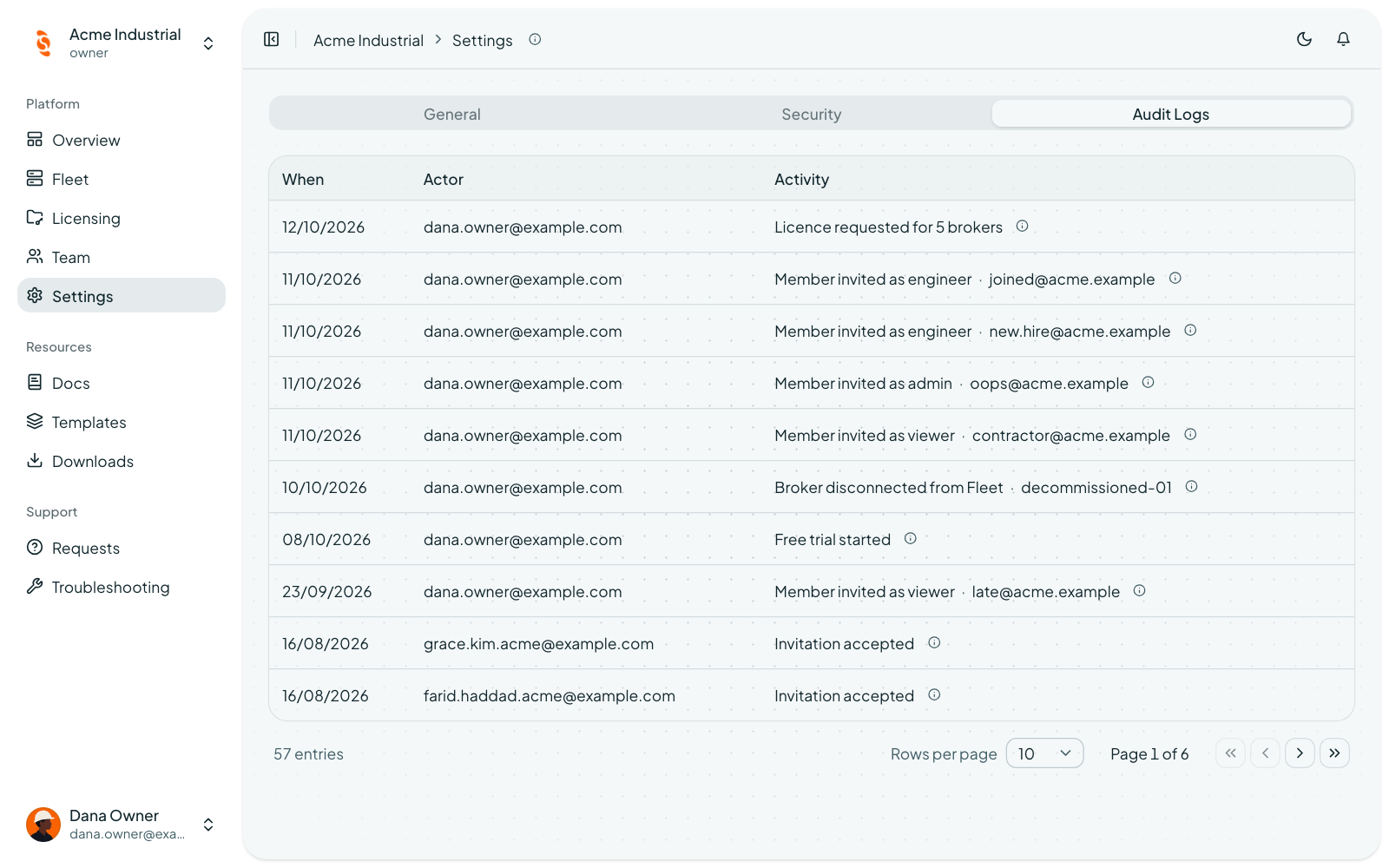Open info icon for contractor@acme.example row

pyautogui.click(x=1191, y=434)
